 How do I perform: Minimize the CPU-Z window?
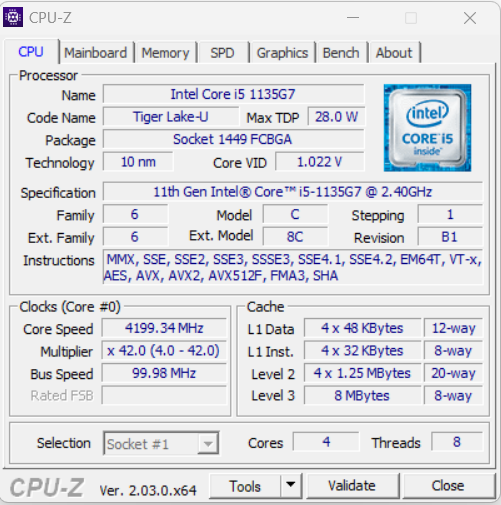(353, 18)
